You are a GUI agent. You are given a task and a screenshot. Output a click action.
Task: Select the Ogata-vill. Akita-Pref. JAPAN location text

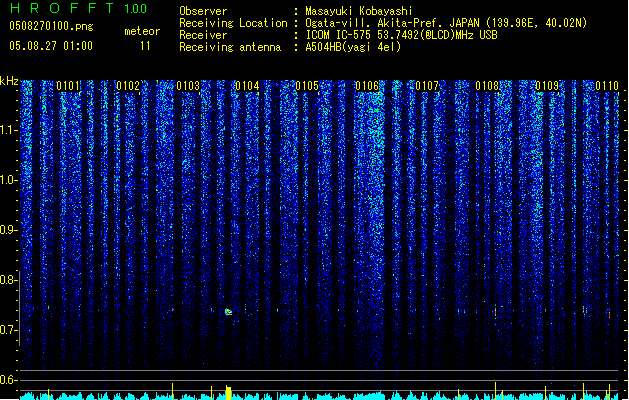tap(446, 23)
